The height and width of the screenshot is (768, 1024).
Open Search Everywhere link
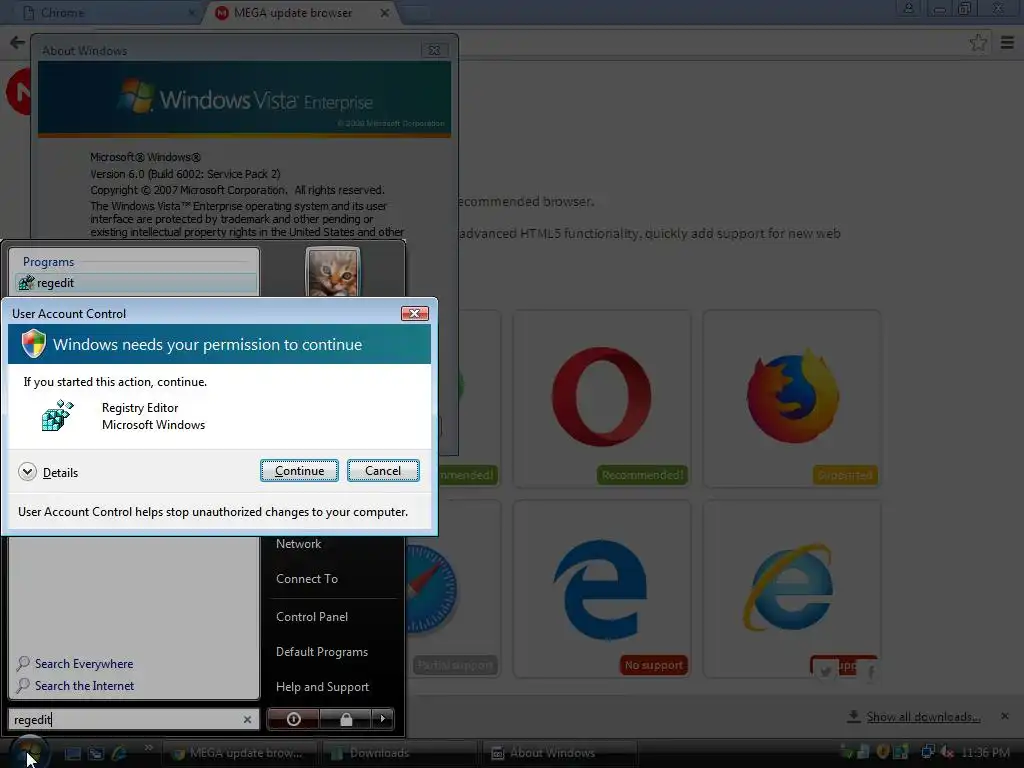(76, 664)
